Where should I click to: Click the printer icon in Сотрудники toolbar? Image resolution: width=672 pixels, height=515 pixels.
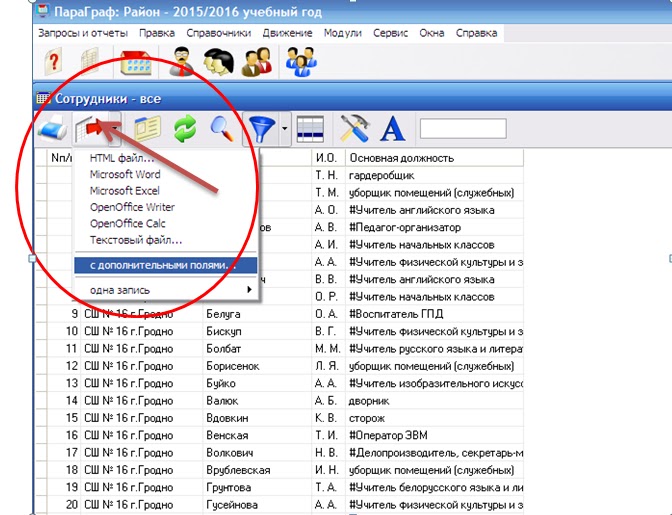tap(52, 129)
